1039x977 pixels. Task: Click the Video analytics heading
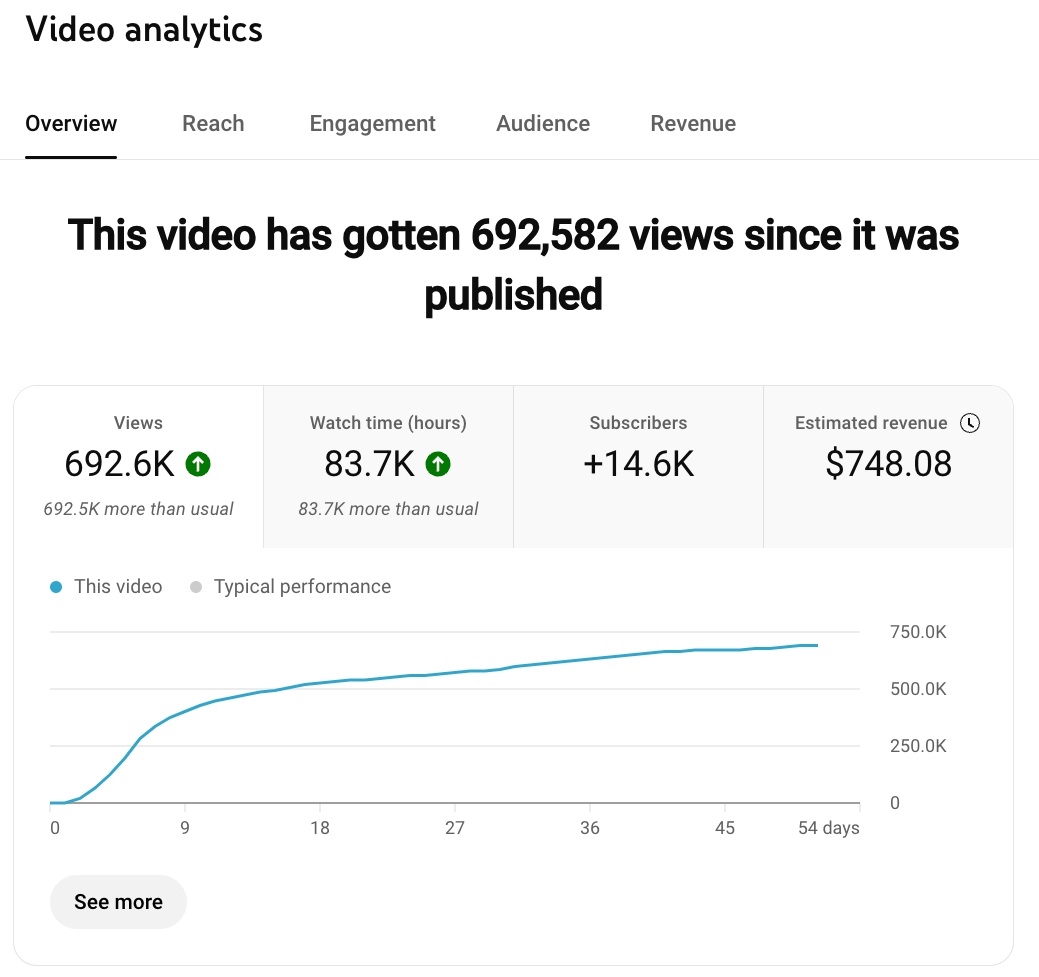(144, 30)
